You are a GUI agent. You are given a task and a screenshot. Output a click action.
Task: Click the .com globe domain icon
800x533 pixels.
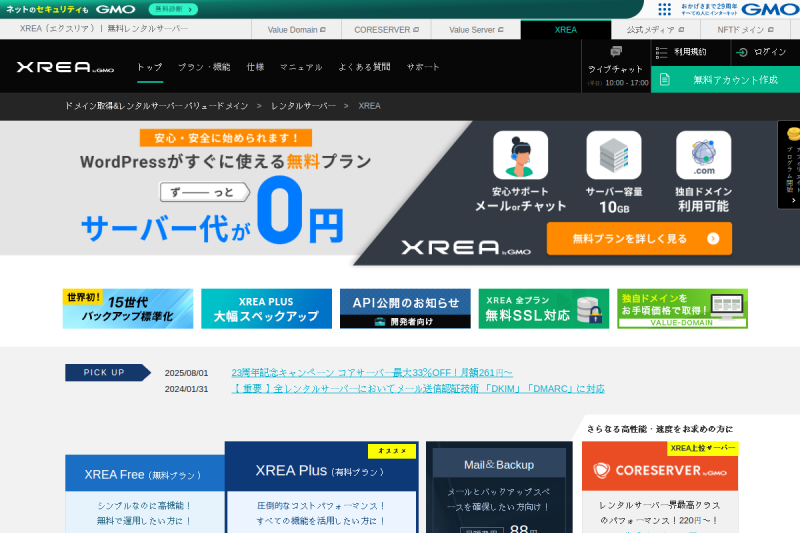[x=704, y=155]
